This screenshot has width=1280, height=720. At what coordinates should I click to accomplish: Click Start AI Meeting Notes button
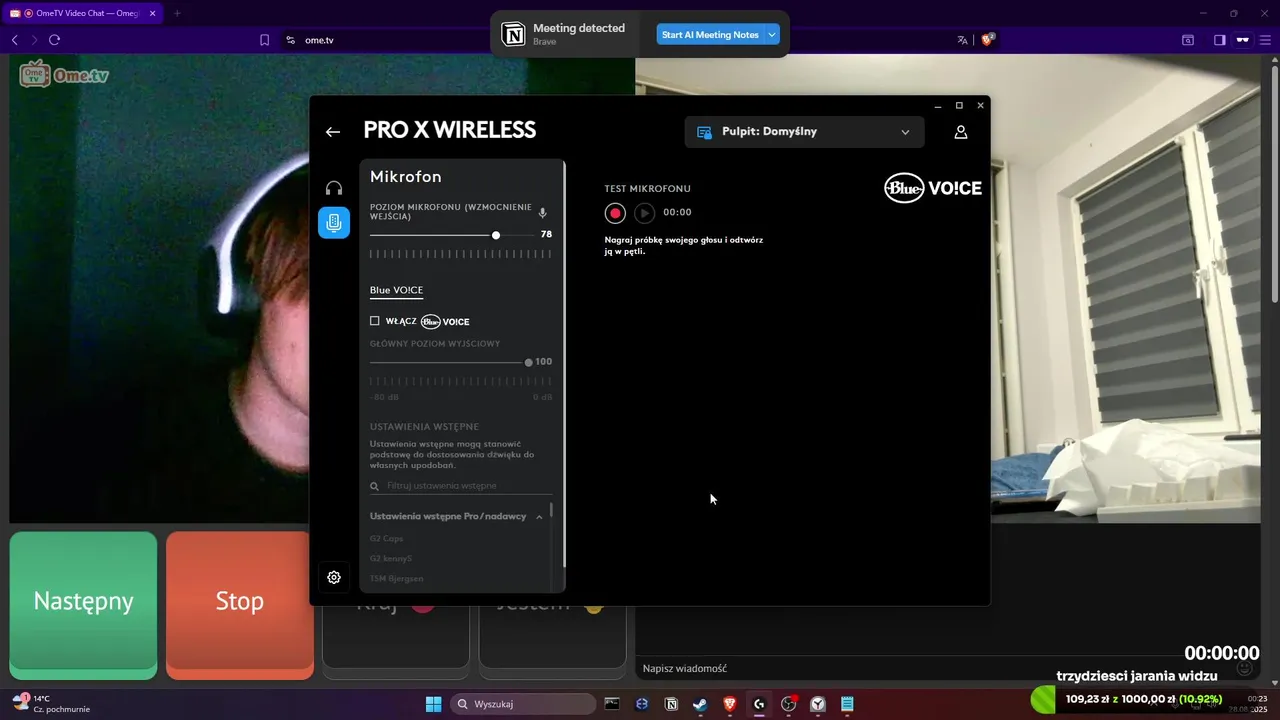(710, 35)
